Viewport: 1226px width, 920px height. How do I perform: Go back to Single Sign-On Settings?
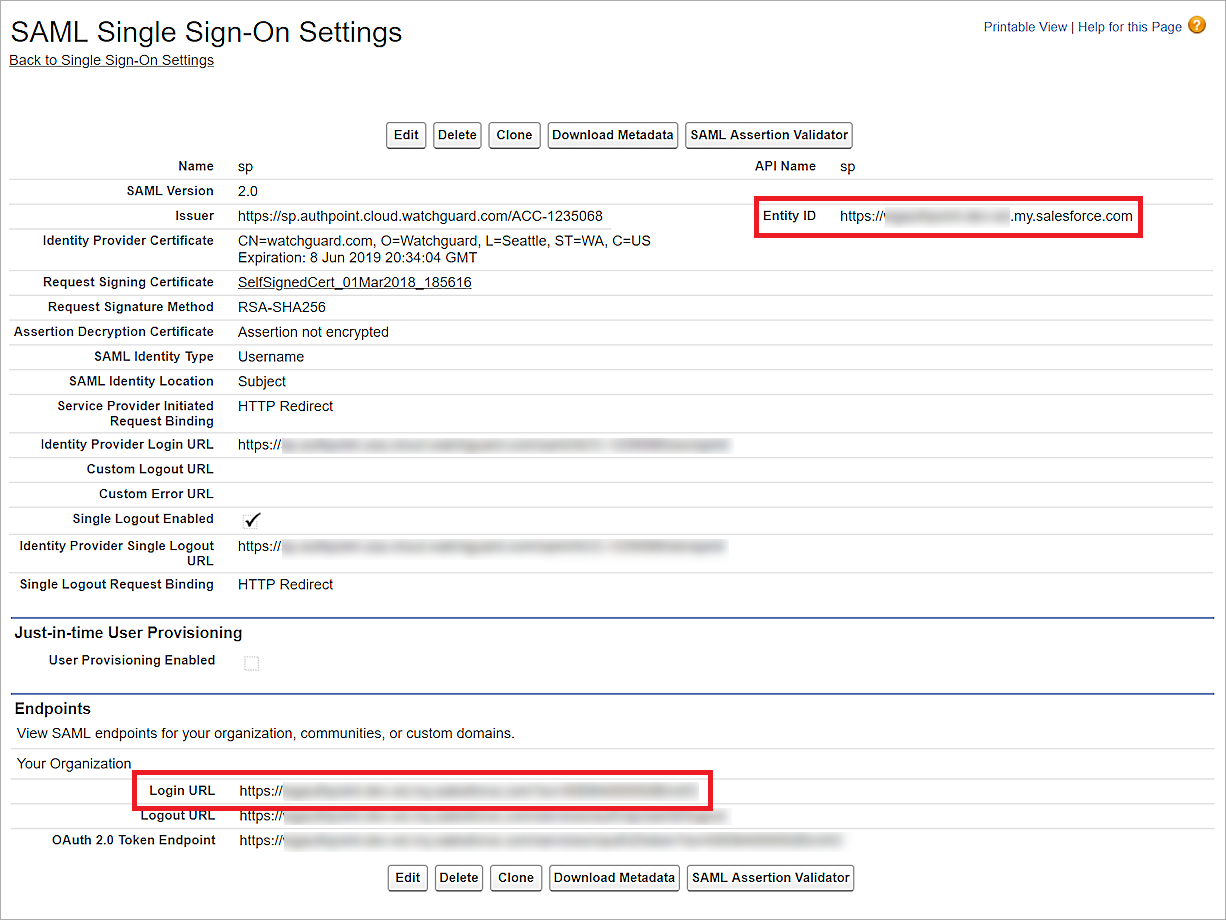111,60
